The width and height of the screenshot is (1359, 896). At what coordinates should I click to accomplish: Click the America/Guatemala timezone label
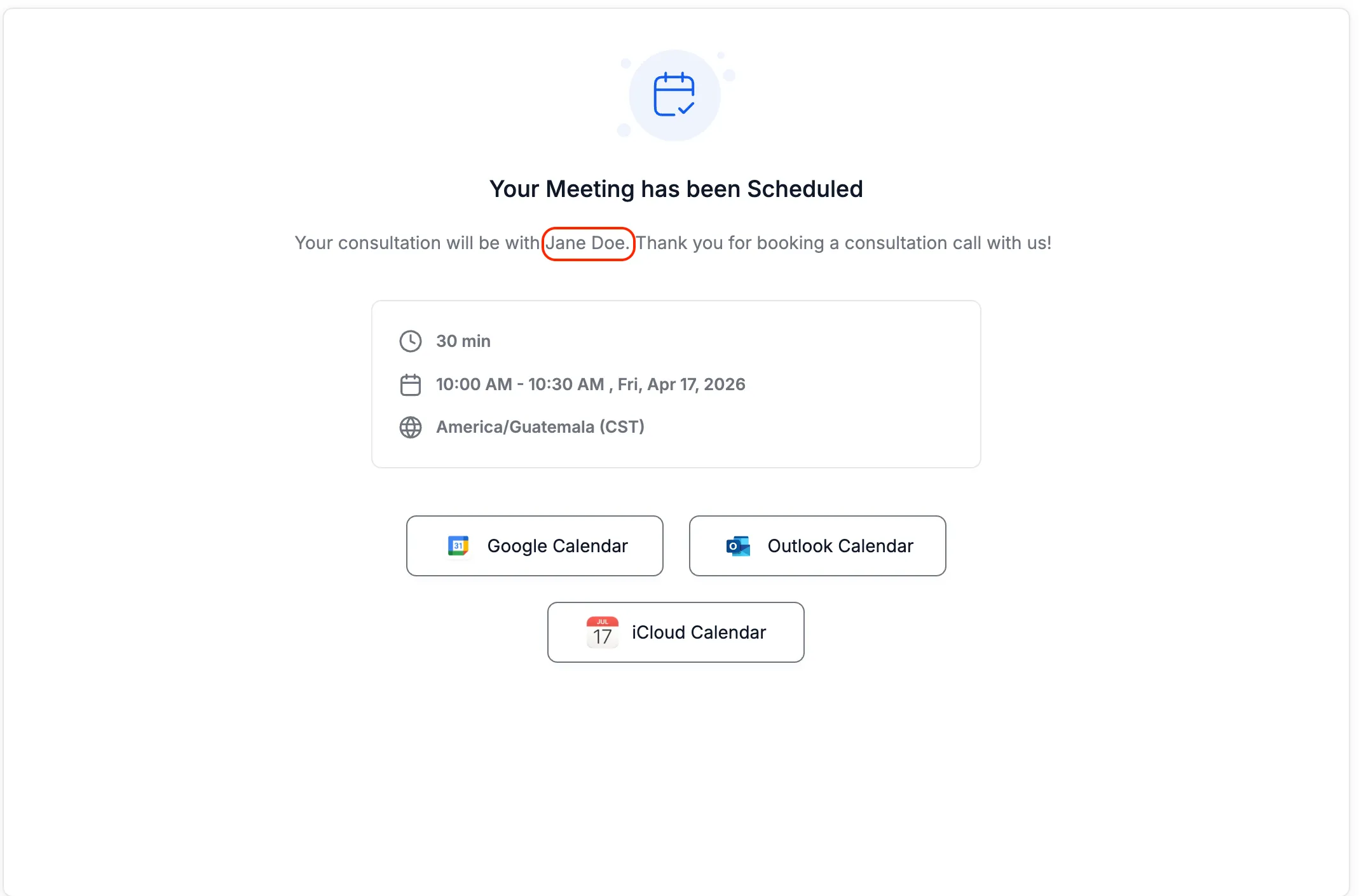(x=540, y=427)
